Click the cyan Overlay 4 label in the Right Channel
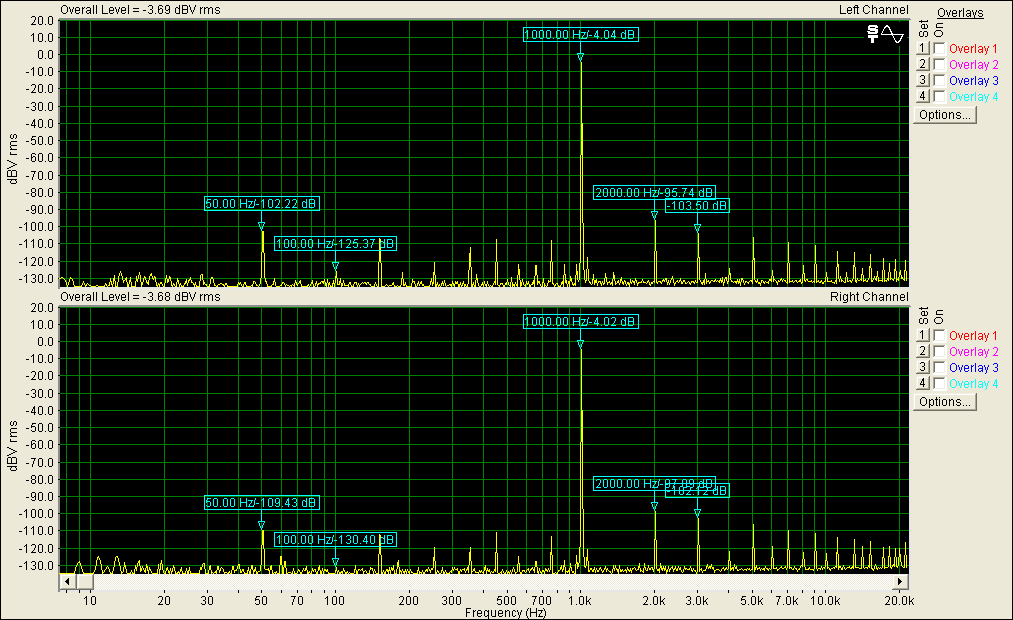 (x=973, y=384)
